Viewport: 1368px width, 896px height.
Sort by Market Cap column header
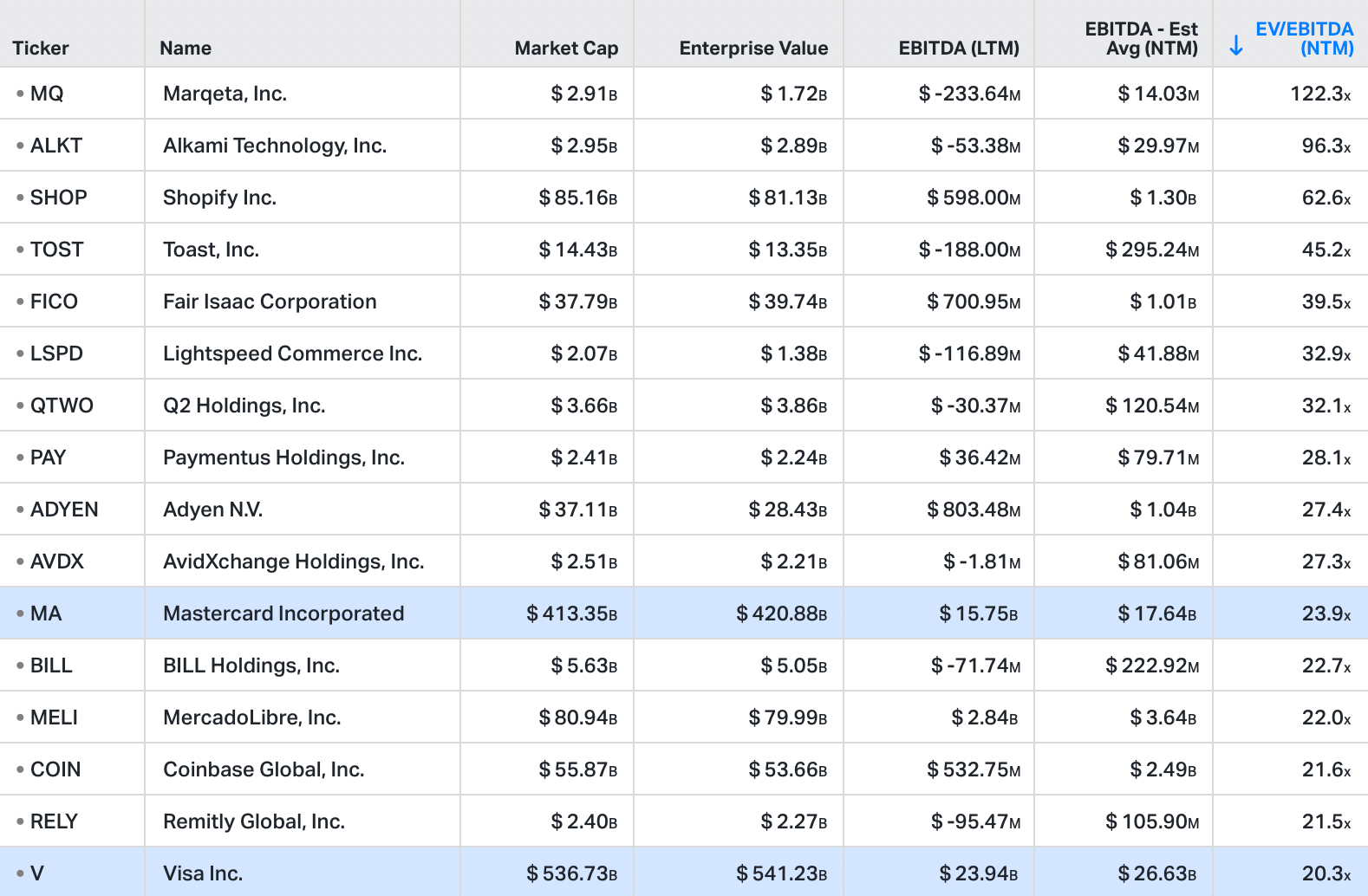tap(566, 49)
